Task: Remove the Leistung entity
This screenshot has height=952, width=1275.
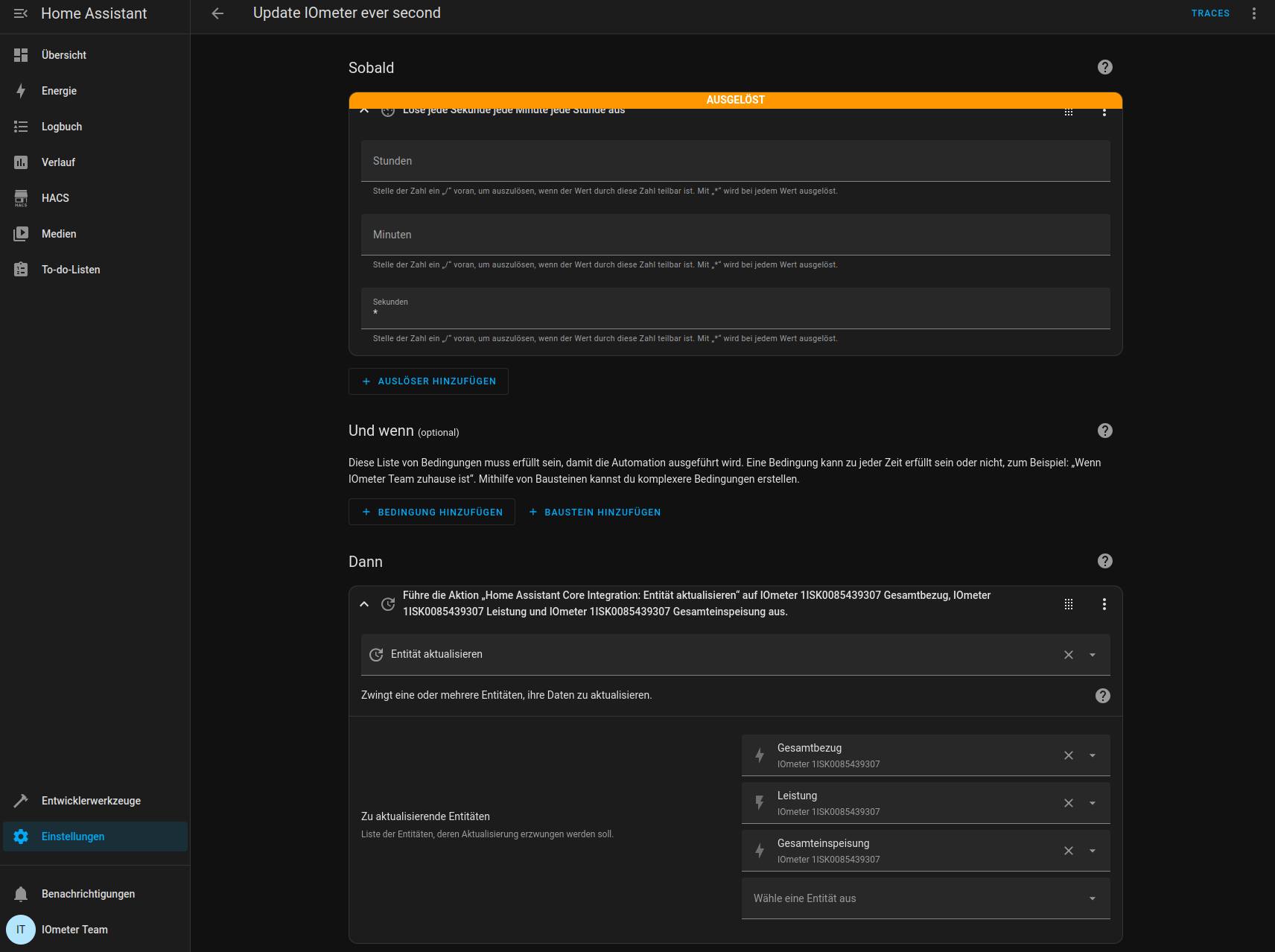Action: 1069,803
